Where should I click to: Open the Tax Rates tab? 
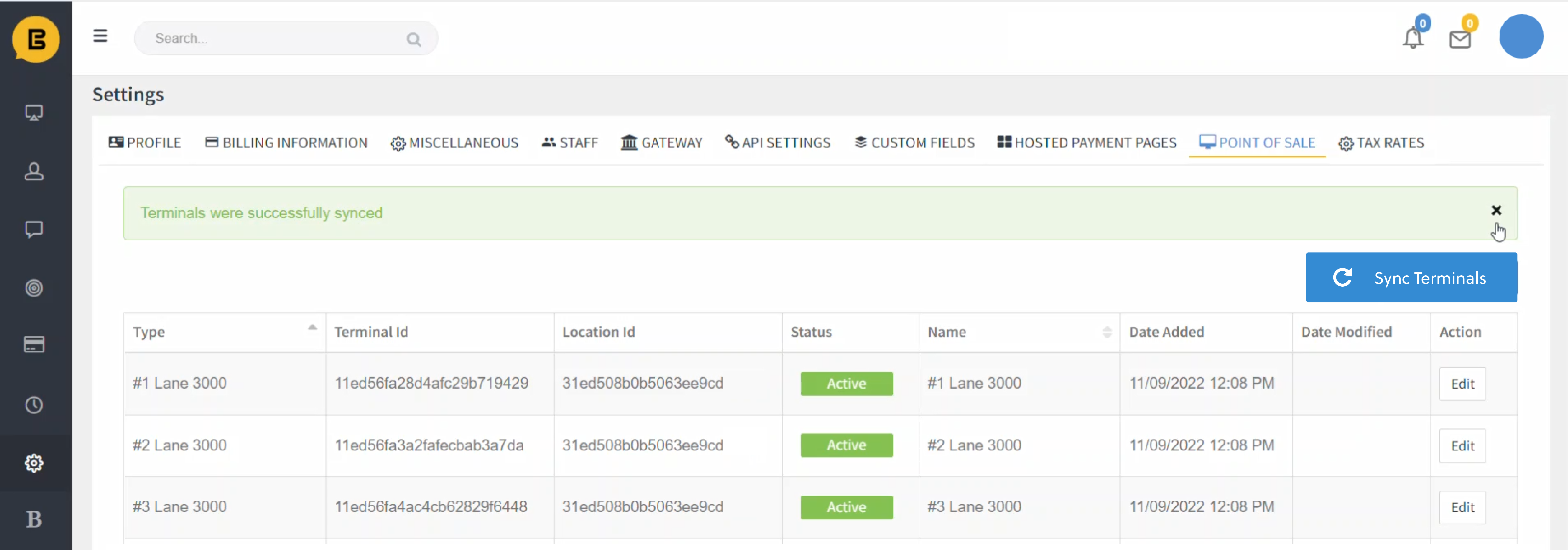tap(1381, 143)
